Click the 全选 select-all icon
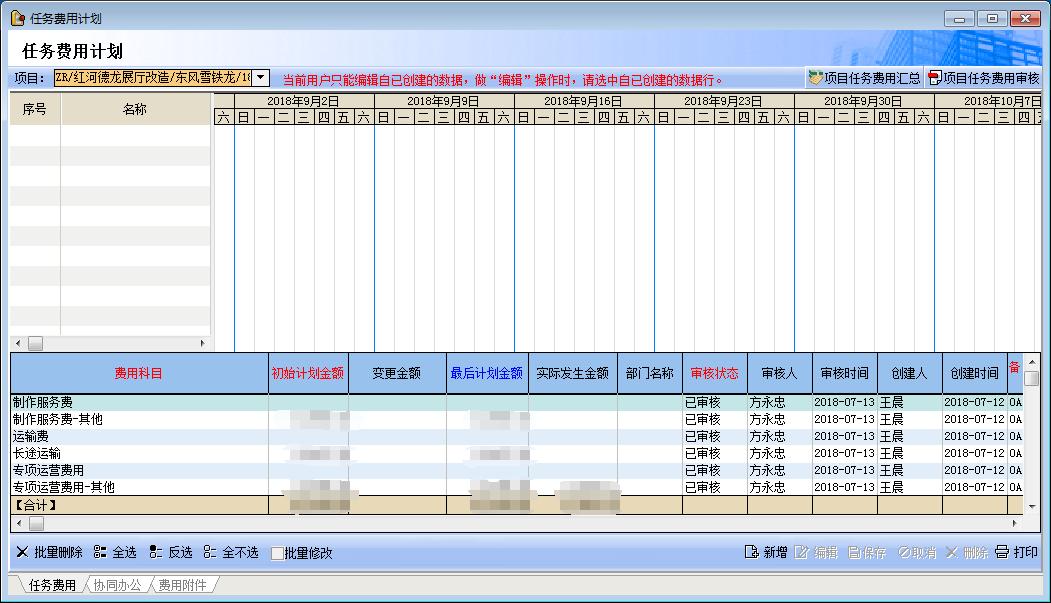 pyautogui.click(x=100, y=552)
